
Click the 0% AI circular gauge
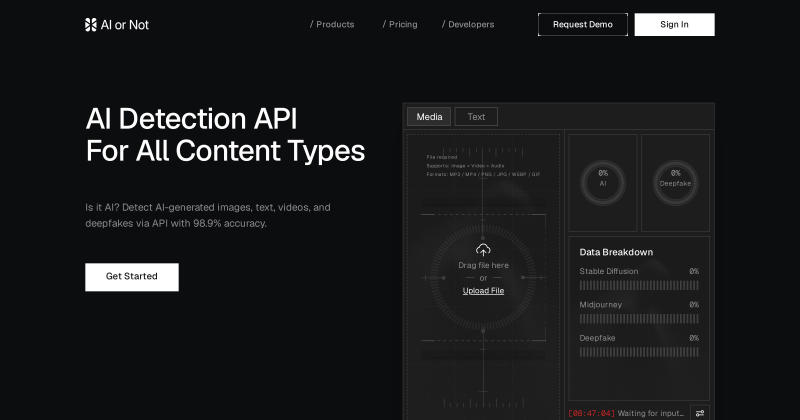(603, 183)
